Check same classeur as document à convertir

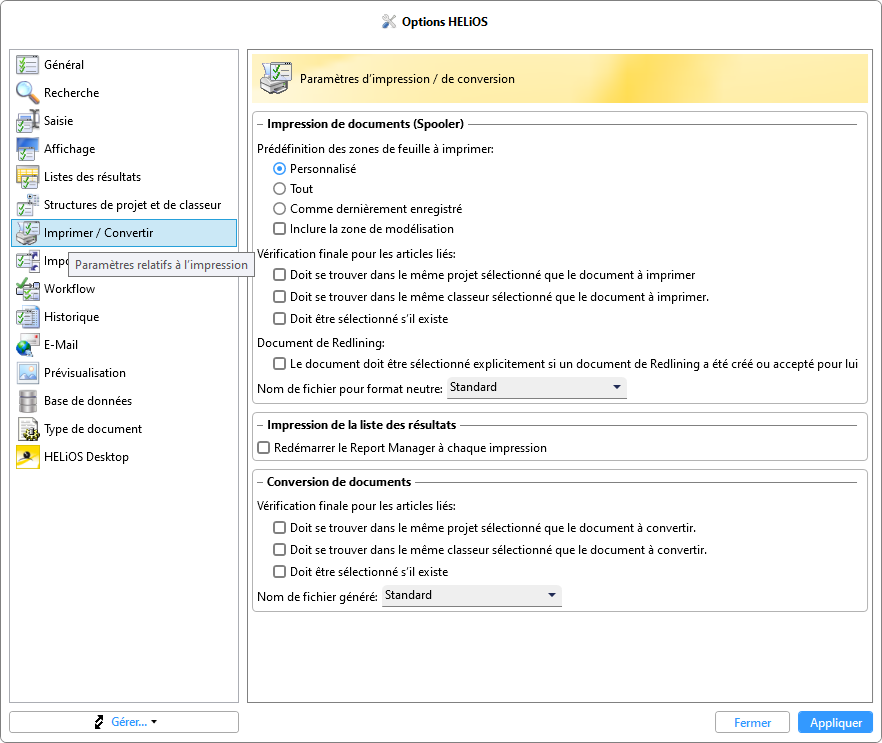[x=280, y=550]
